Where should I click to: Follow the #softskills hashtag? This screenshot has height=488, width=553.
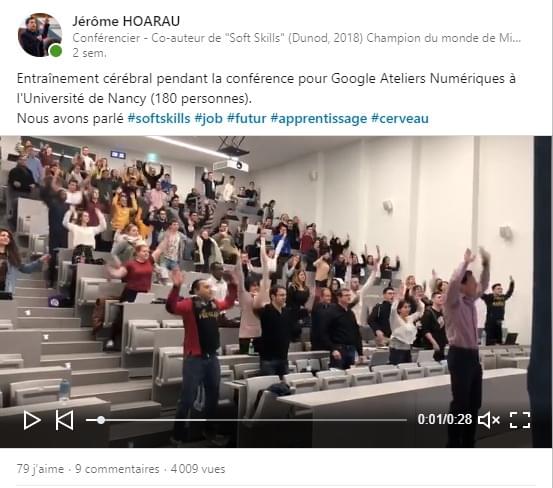coord(159,118)
